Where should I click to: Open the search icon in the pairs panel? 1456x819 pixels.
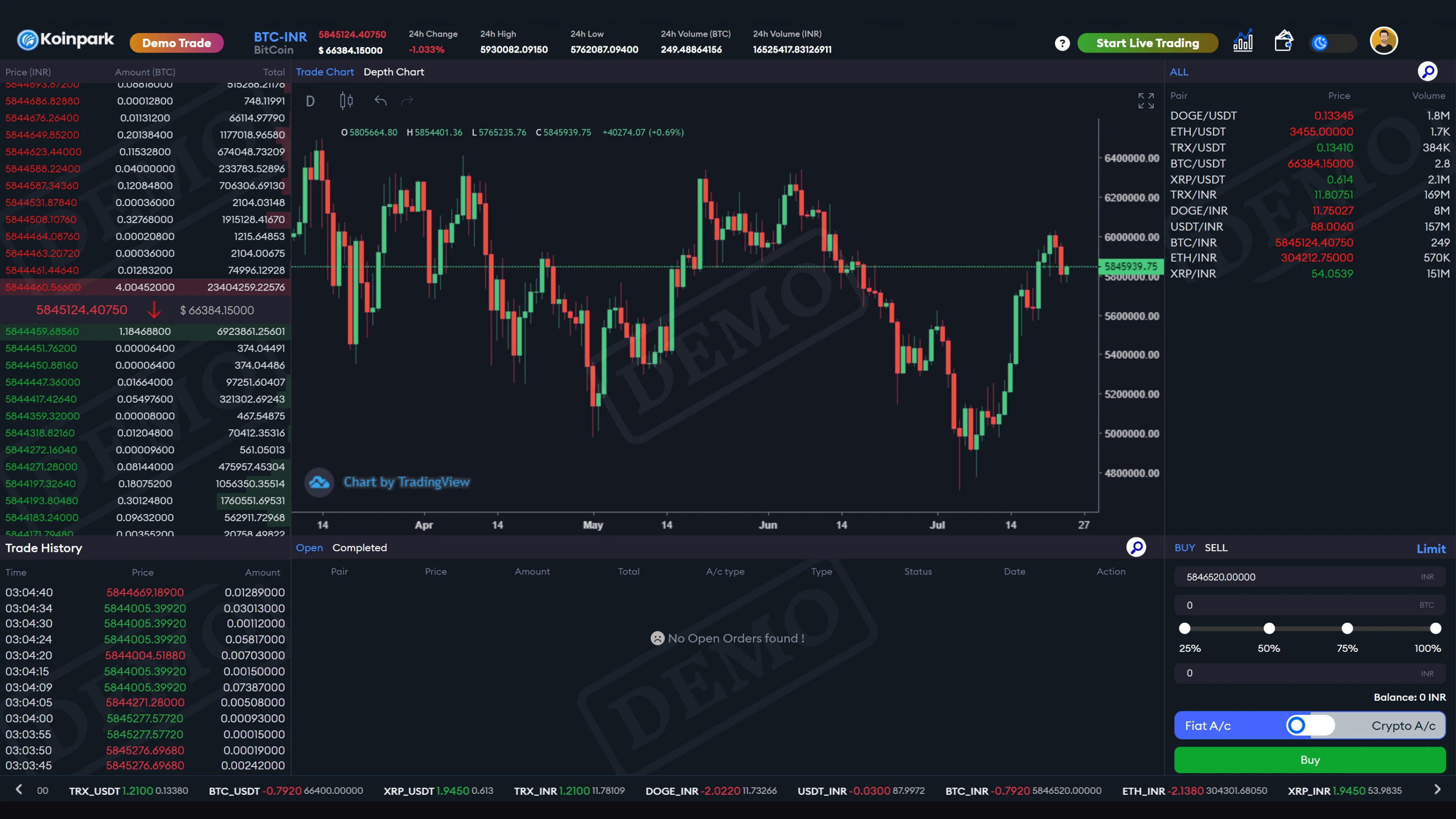pos(1428,71)
